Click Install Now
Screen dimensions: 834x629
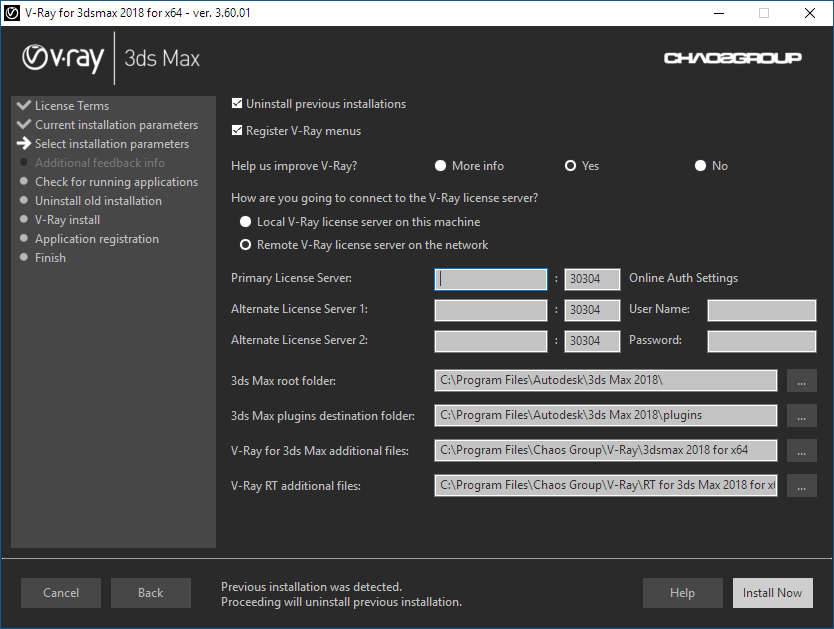pyautogui.click(x=772, y=593)
